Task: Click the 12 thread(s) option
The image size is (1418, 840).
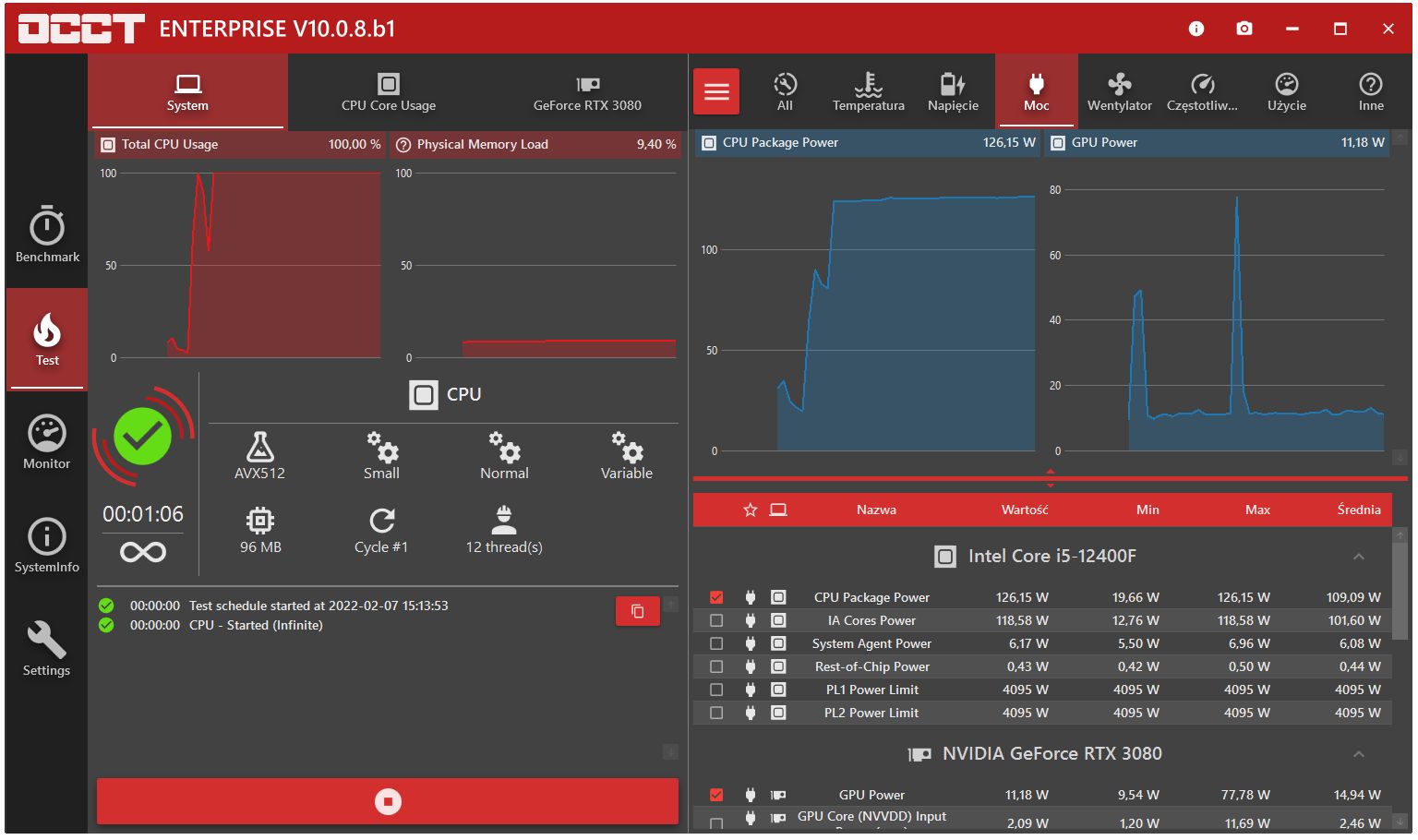Action: click(x=504, y=530)
